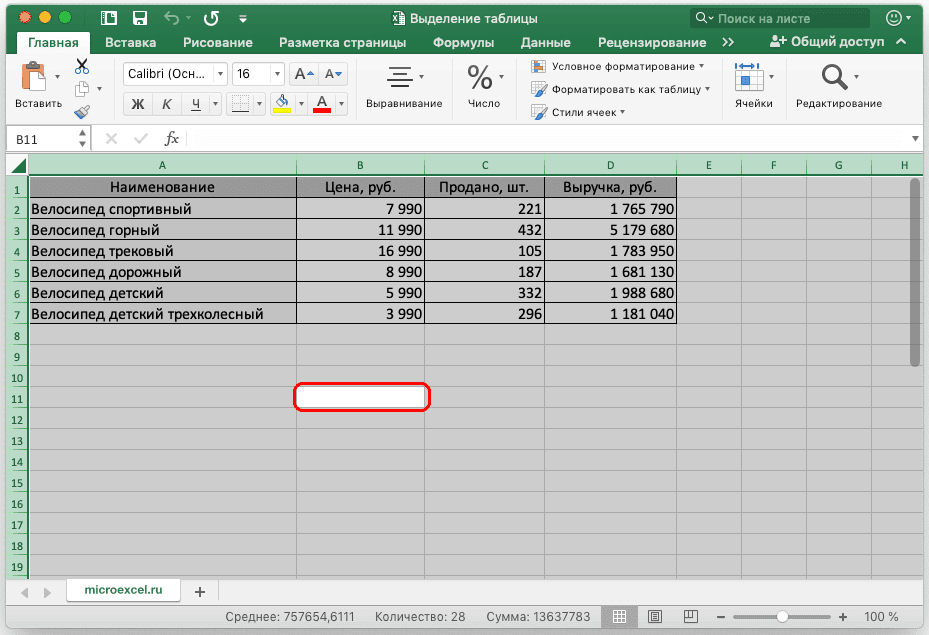Click the Paste clipboard icon
929x635 pixels.
[x=34, y=77]
